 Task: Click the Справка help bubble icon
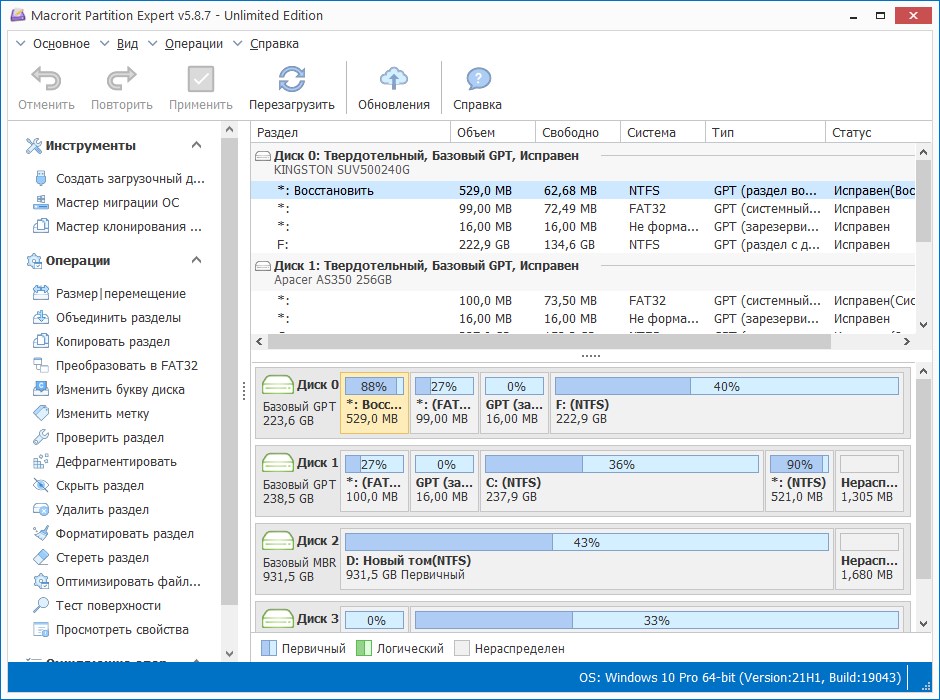pyautogui.click(x=477, y=81)
